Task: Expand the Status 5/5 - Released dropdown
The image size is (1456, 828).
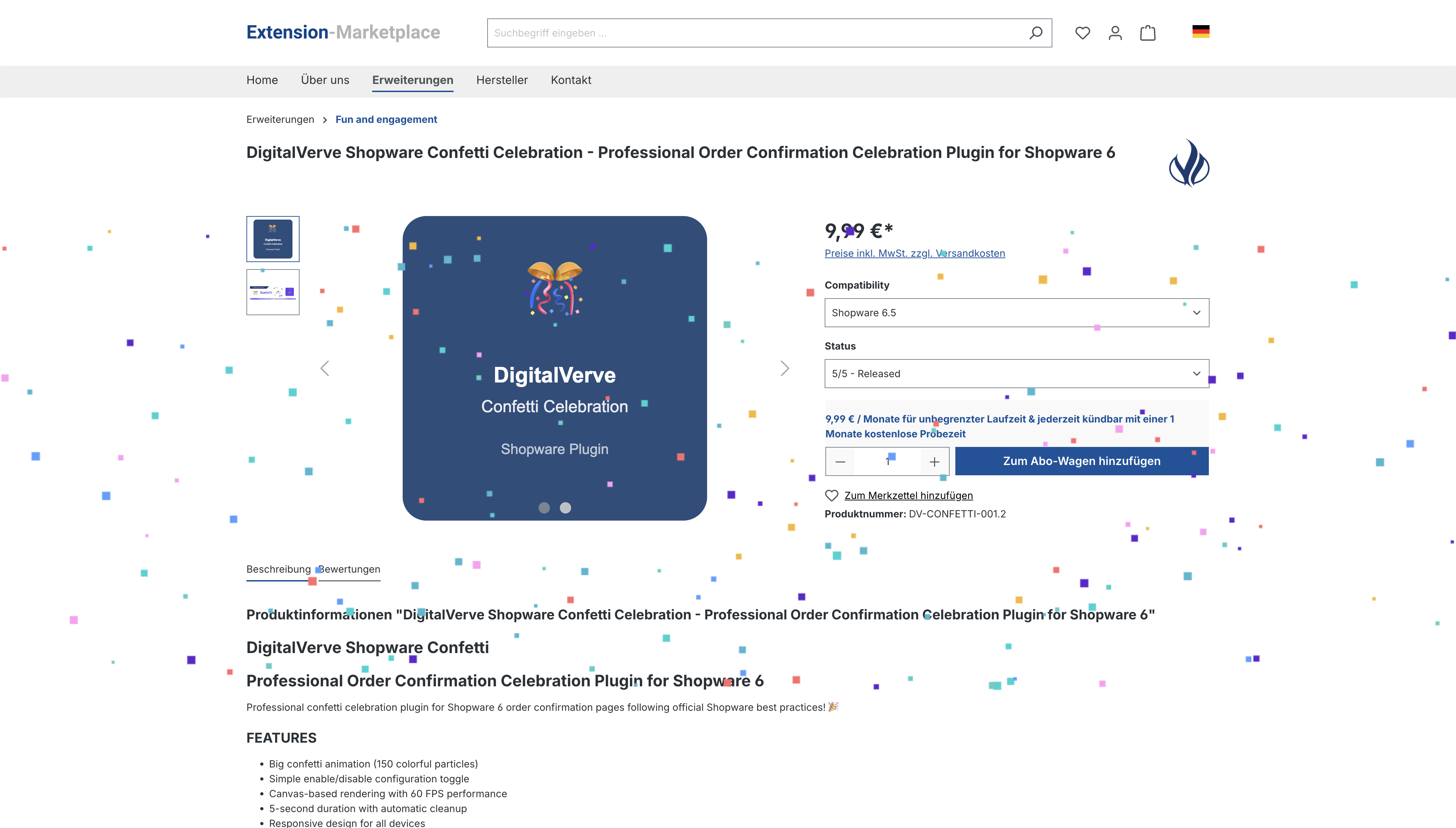Action: [x=1017, y=374]
